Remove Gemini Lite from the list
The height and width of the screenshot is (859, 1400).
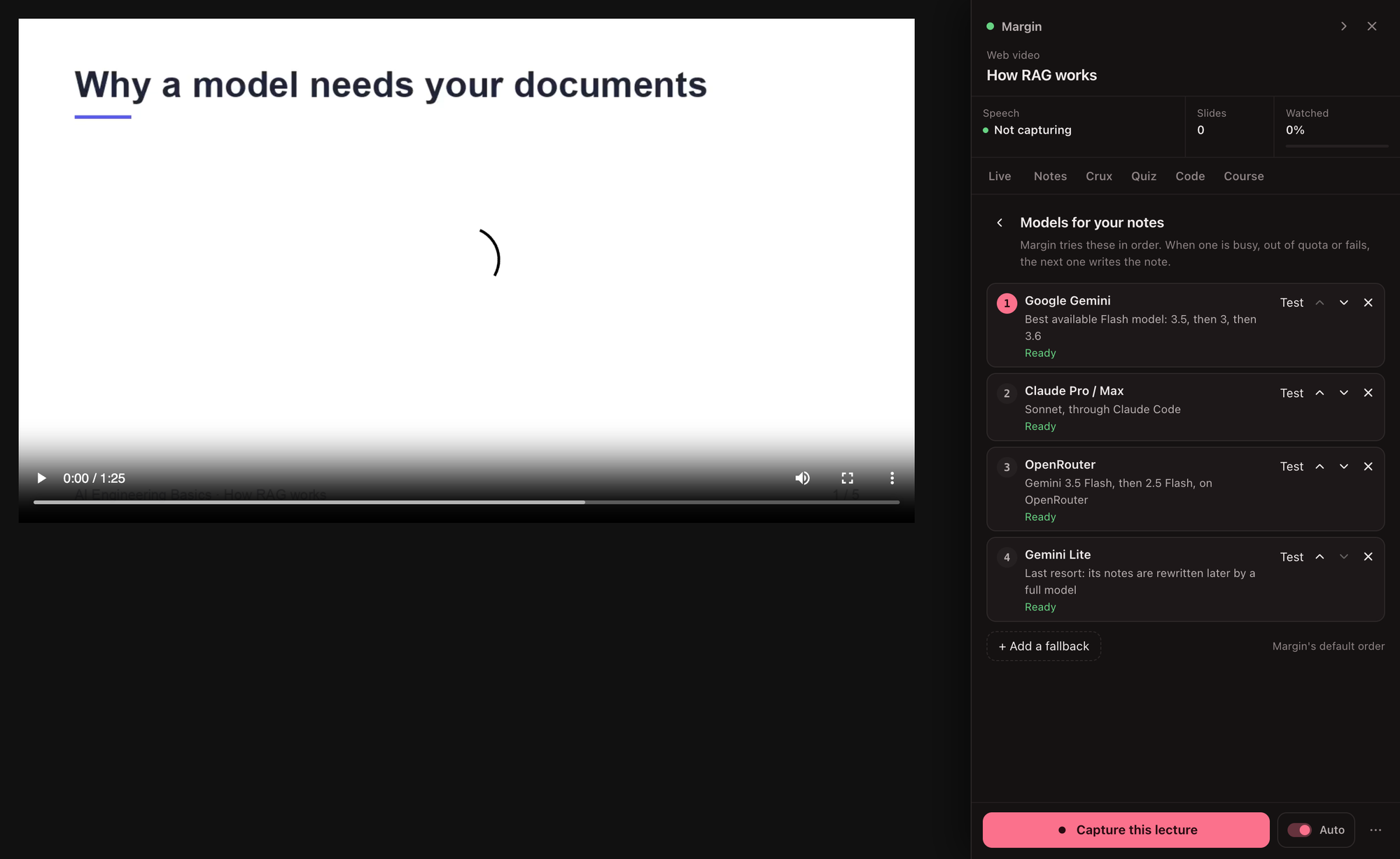(1368, 557)
